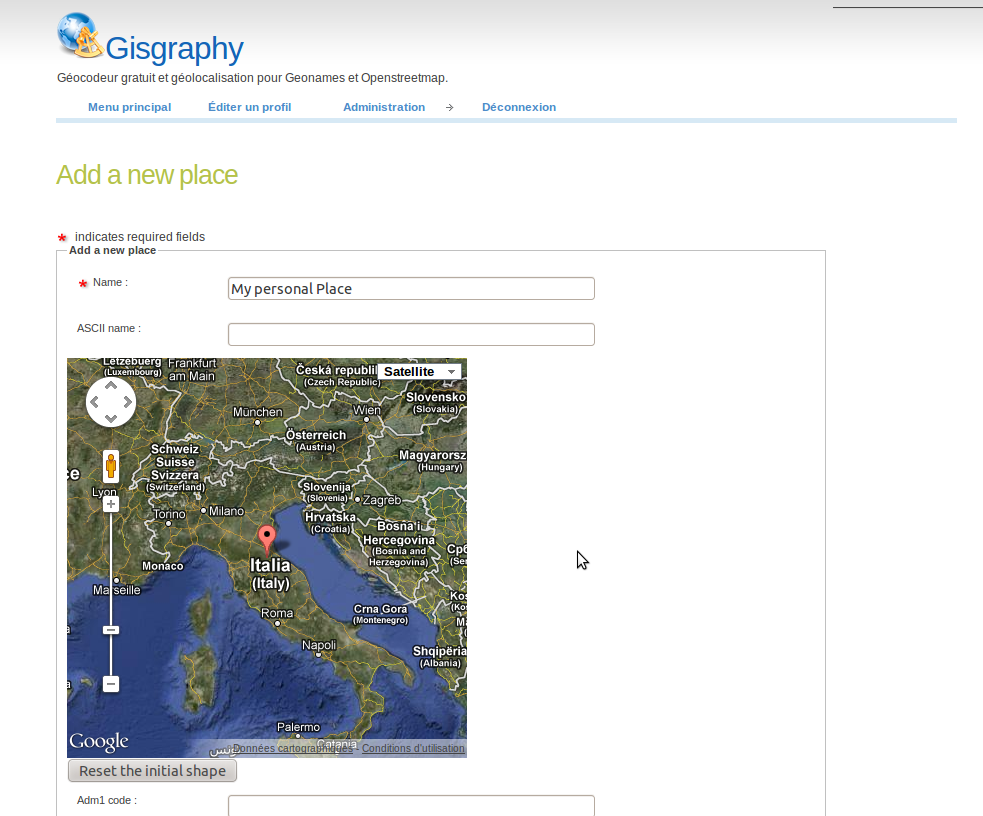This screenshot has height=816, width=983.
Task: Click the Déconnexion menu item
Action: [519, 107]
